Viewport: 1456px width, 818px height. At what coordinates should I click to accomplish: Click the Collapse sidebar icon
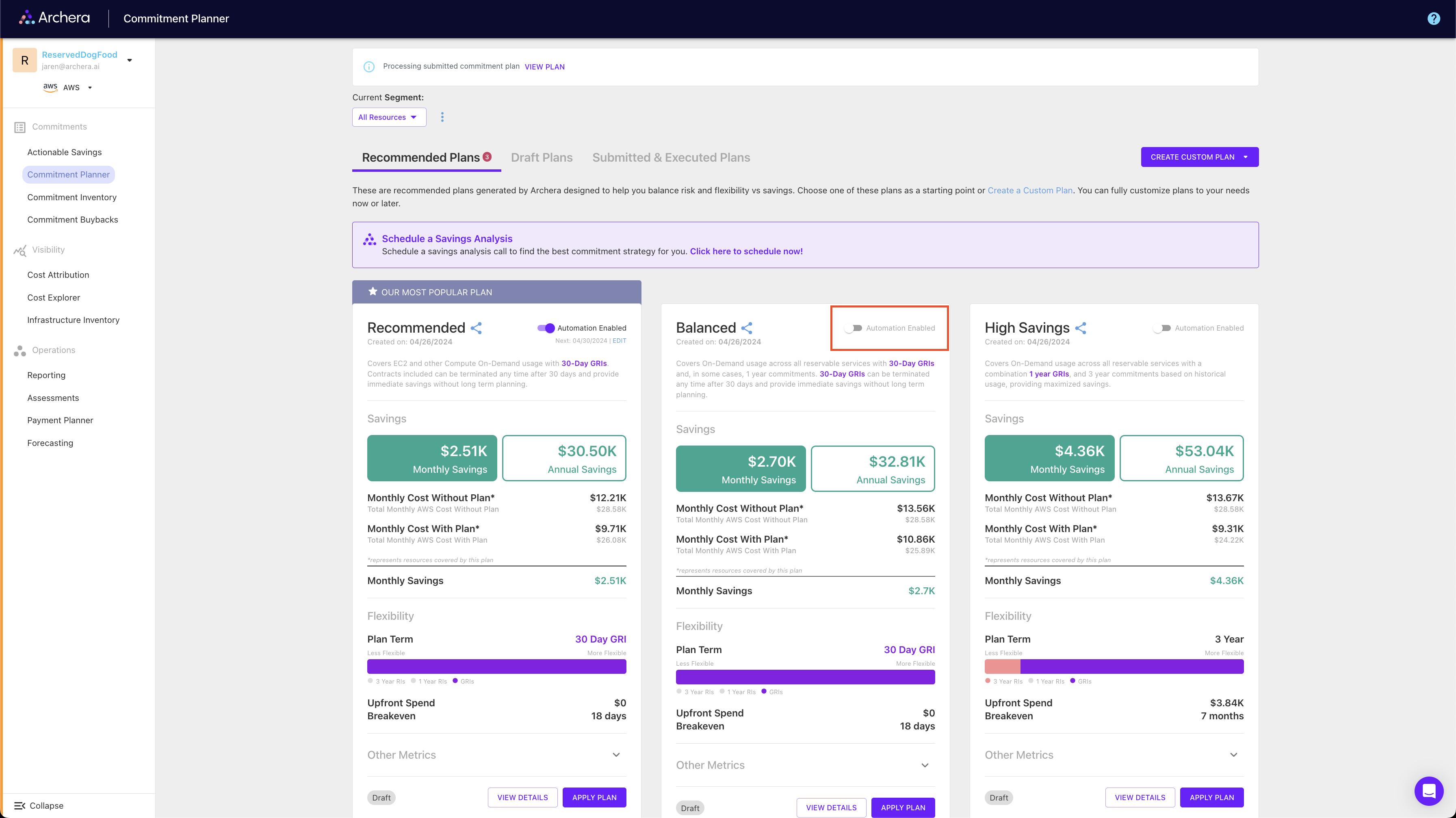(20, 805)
